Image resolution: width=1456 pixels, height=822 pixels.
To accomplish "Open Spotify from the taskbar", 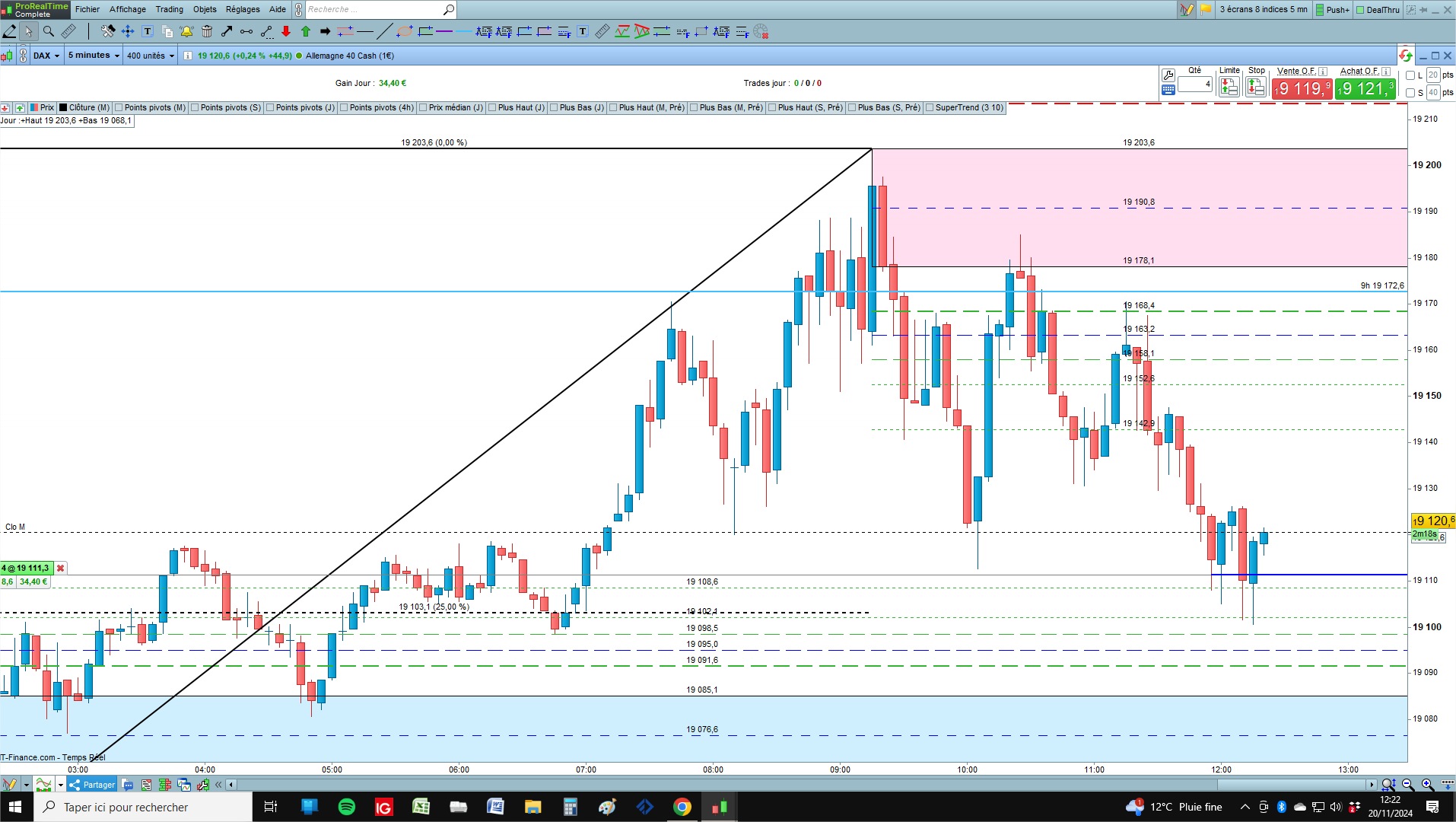I will [x=346, y=807].
